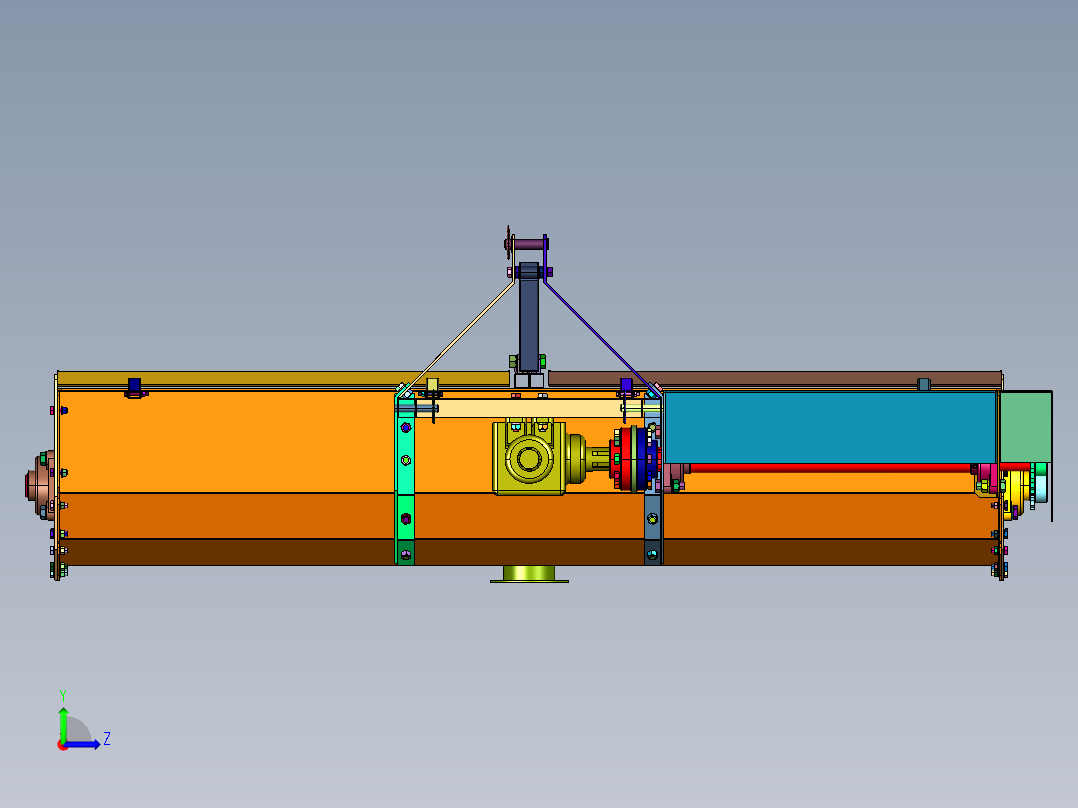Pick the purple hitch pin at top
This screenshot has height=808, width=1078.
(529, 244)
